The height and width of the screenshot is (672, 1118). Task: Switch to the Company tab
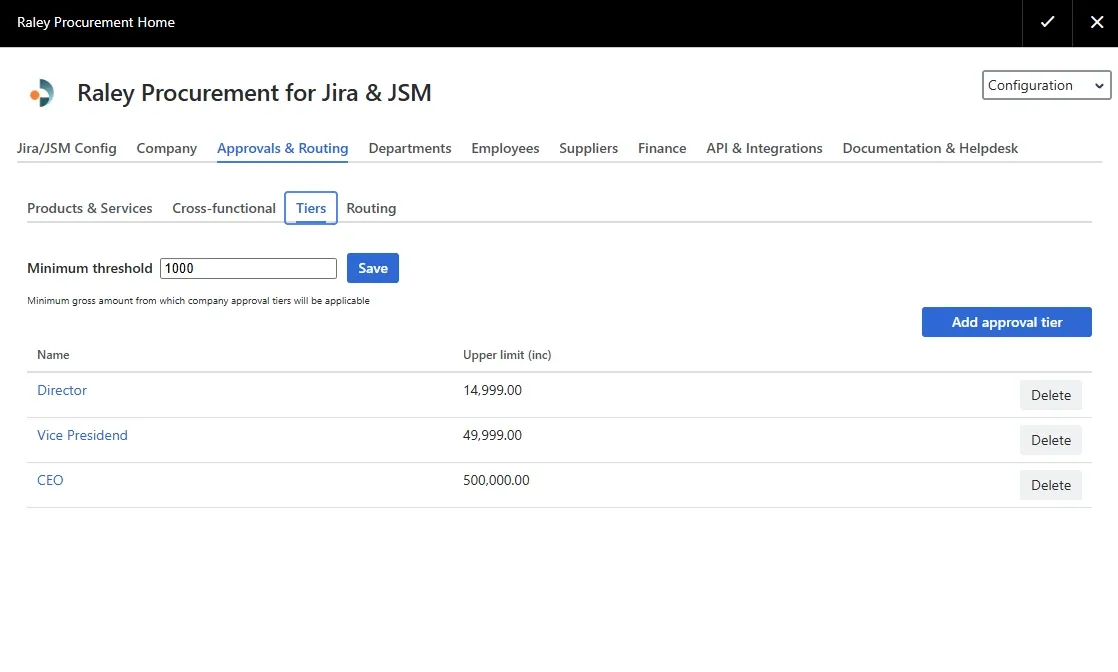click(166, 148)
